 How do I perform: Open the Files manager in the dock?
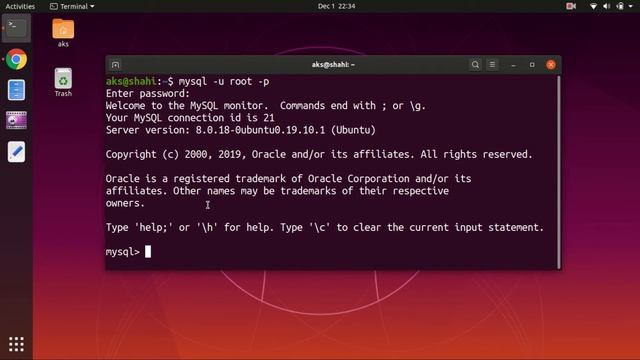coord(16,90)
